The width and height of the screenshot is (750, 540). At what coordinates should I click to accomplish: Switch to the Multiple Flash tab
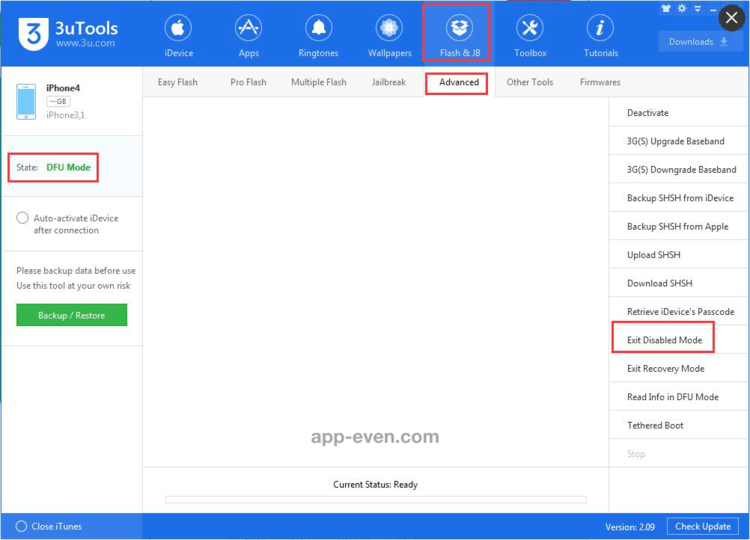[x=319, y=82]
